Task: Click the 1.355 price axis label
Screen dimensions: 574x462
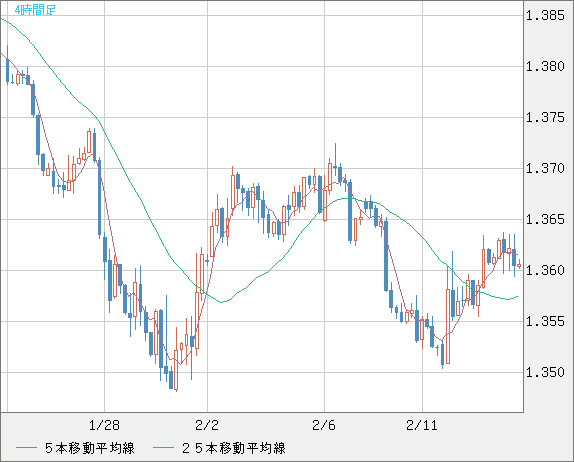Action: click(x=545, y=321)
